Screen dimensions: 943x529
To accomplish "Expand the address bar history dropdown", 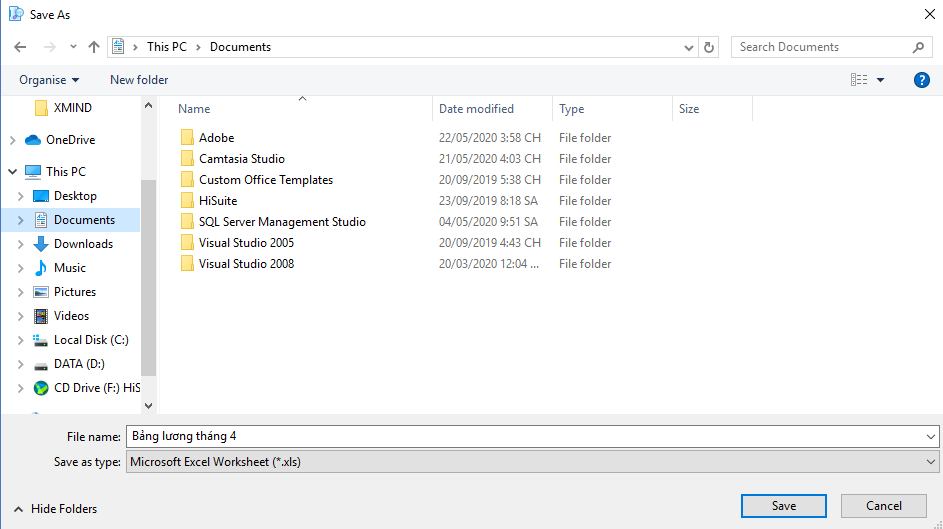I will tap(689, 47).
